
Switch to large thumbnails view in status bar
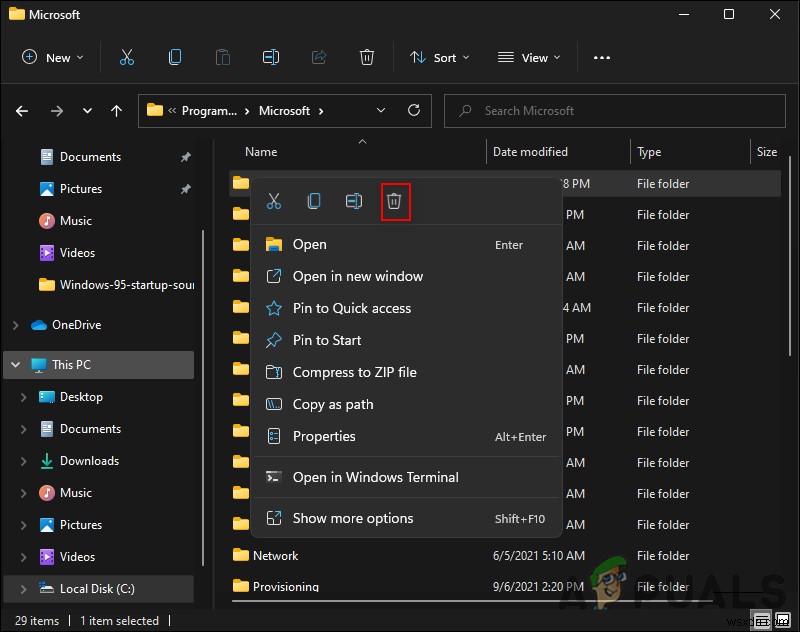[781, 621]
